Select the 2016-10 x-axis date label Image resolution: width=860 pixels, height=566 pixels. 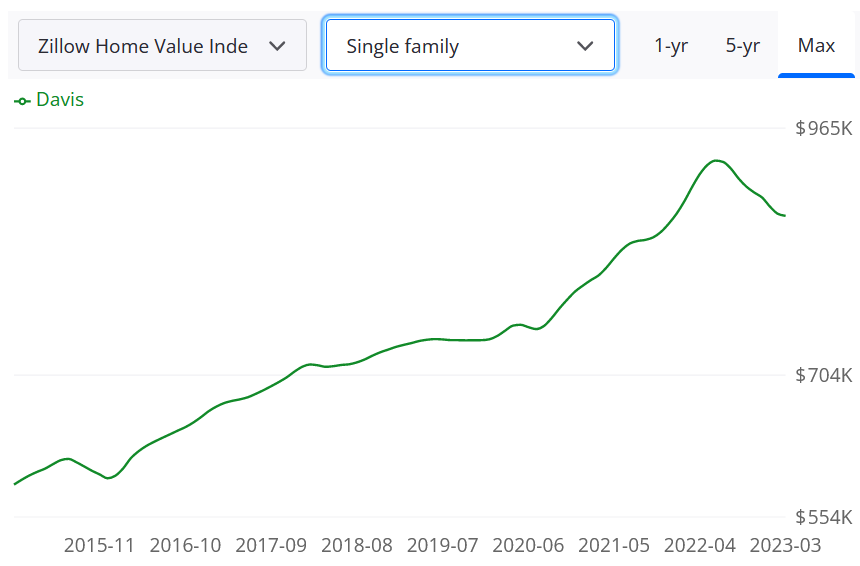pyautogui.click(x=185, y=546)
